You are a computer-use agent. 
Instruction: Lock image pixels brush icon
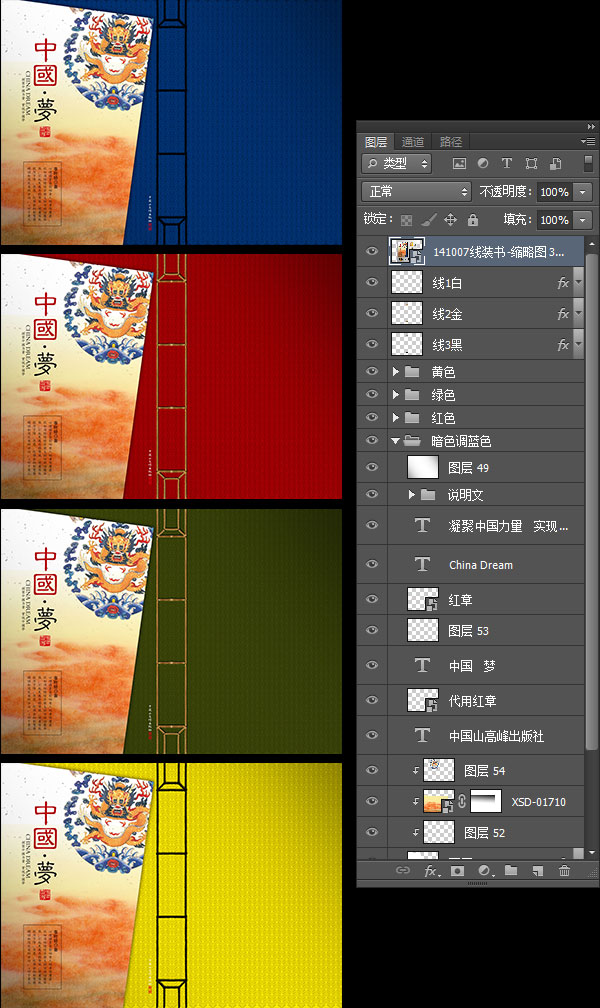point(428,220)
